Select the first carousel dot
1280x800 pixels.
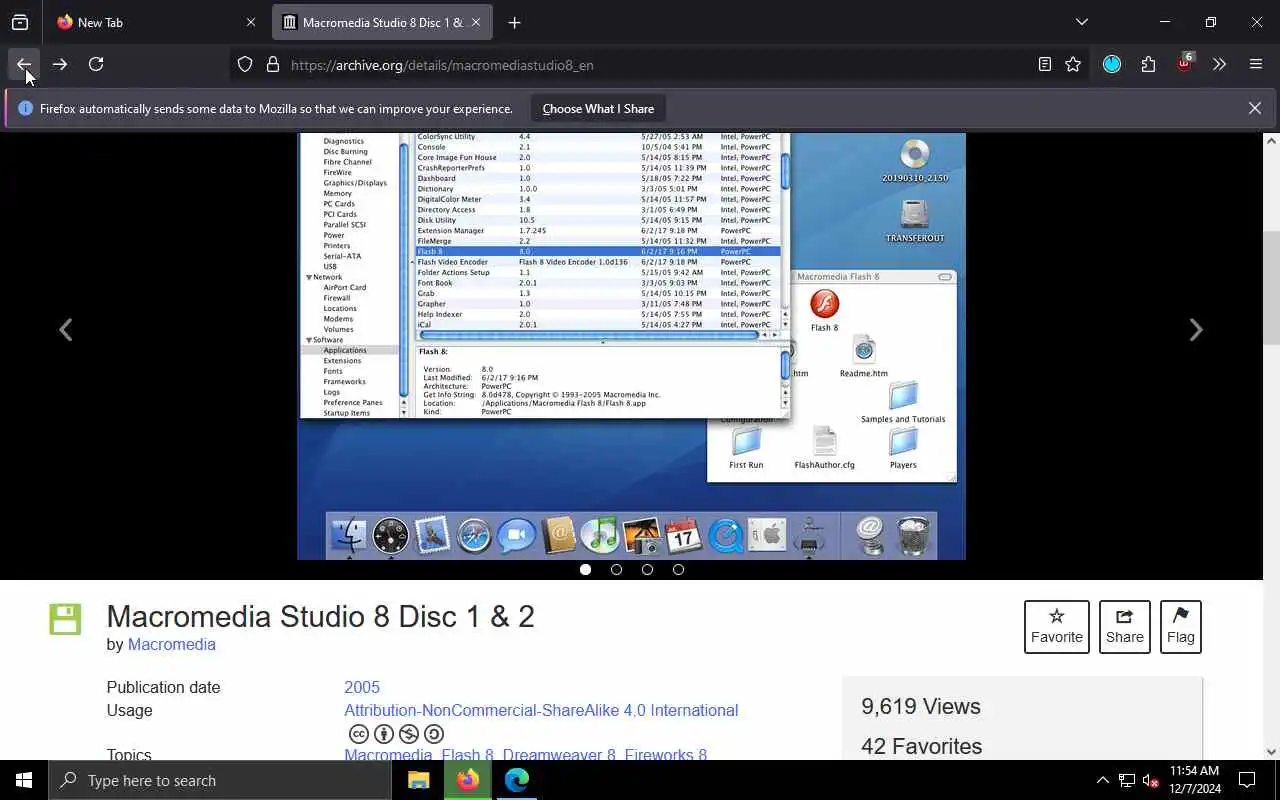tap(585, 569)
